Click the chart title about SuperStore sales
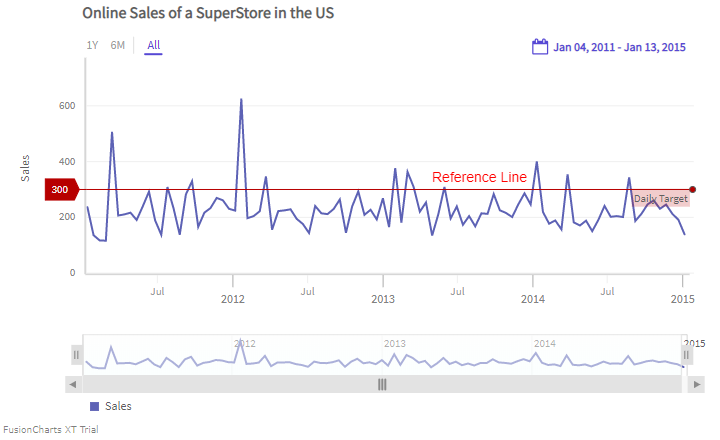720x440 pixels. click(208, 14)
